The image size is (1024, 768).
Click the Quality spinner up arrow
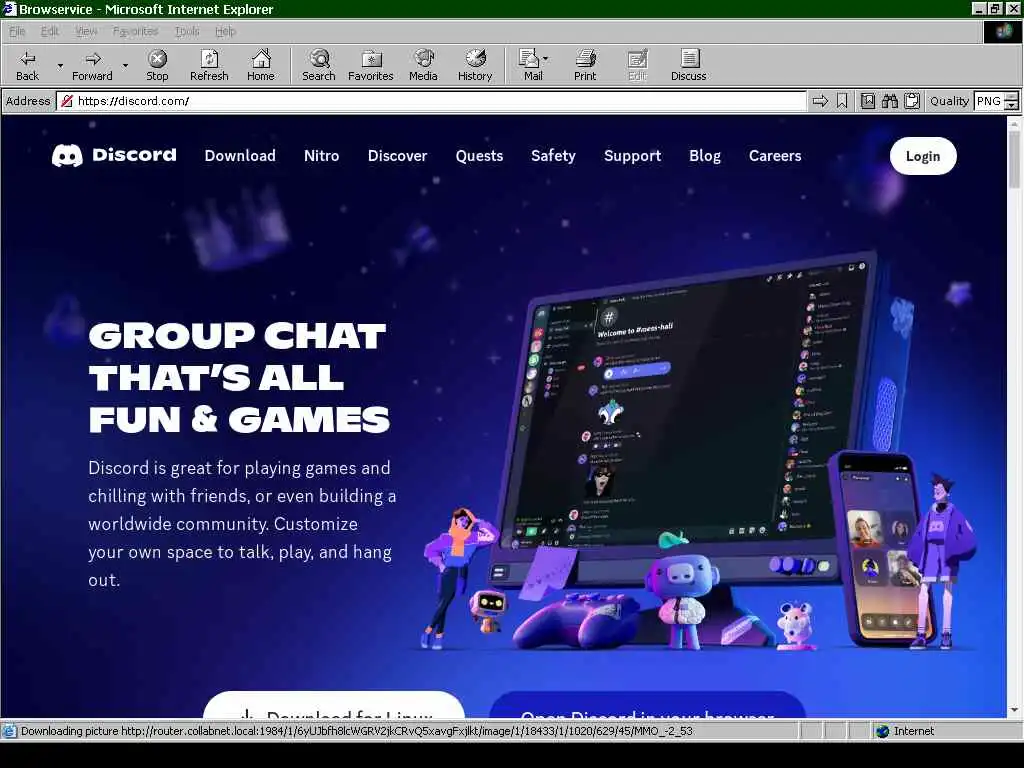coord(1012,97)
